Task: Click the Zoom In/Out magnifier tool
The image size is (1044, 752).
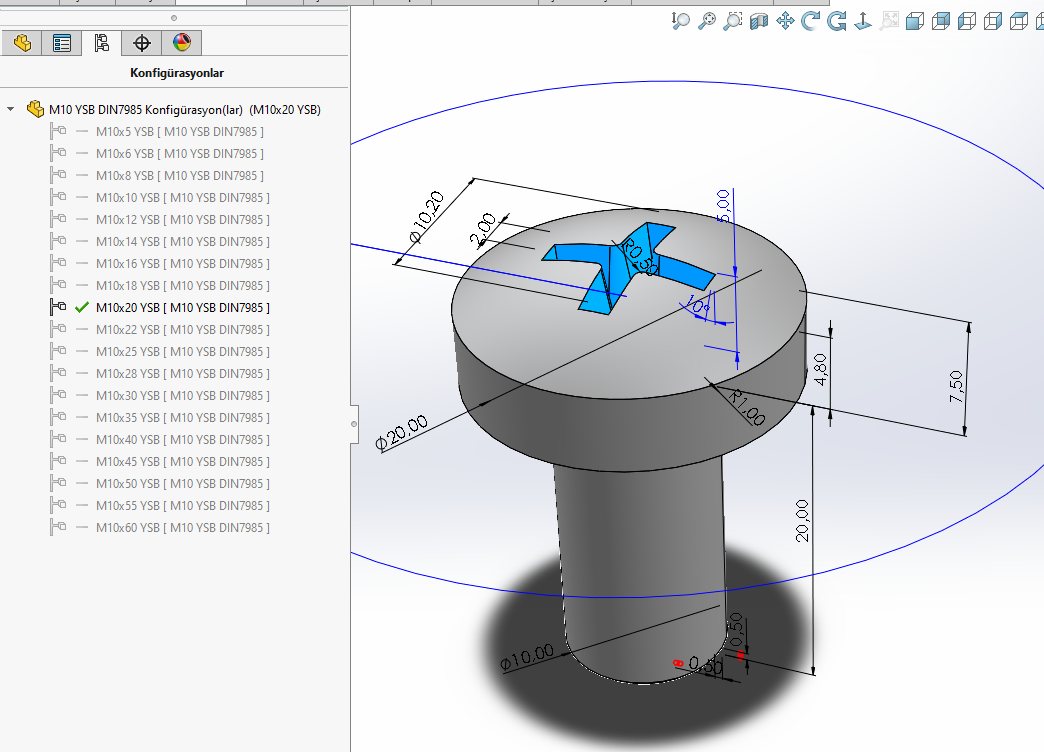Action: [681, 21]
